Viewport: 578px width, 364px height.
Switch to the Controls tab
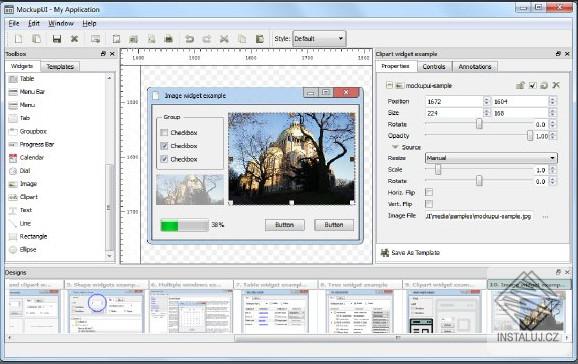coord(434,67)
